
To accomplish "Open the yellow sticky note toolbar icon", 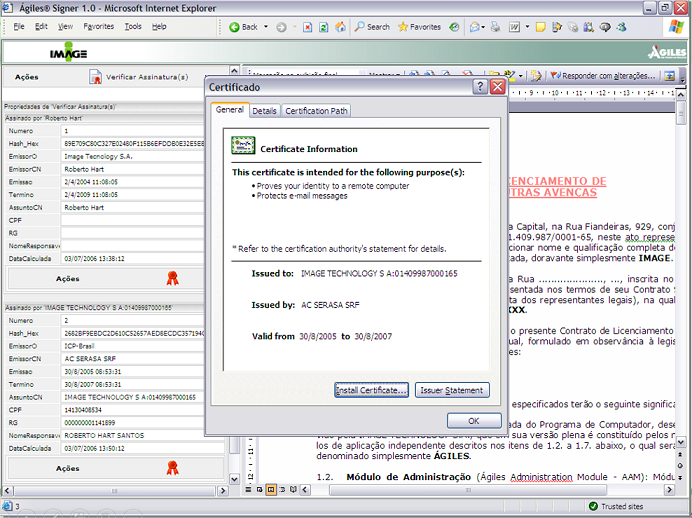I will pos(540,27).
